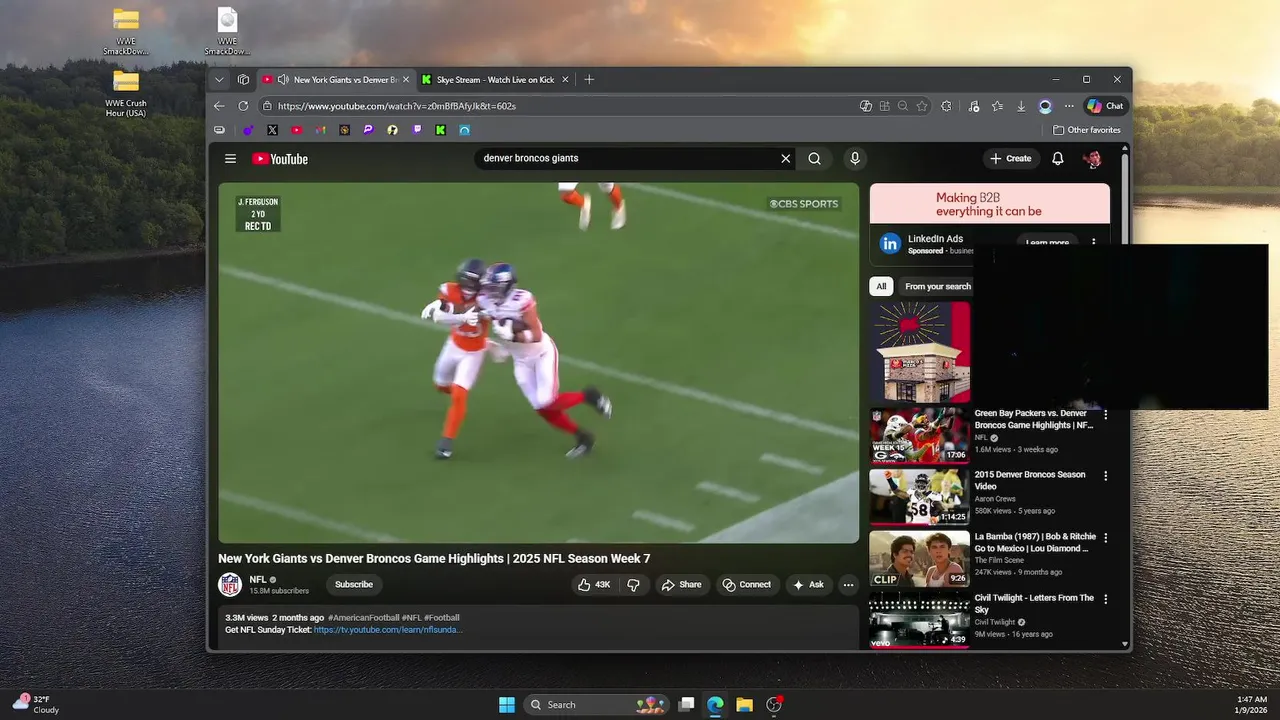Open Green Bay Packers vs Denver thumbnail

(x=919, y=435)
